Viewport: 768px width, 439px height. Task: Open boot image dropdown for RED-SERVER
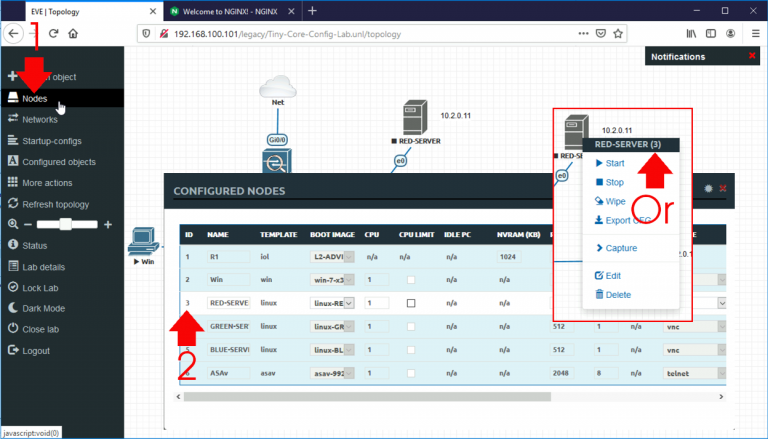point(332,303)
